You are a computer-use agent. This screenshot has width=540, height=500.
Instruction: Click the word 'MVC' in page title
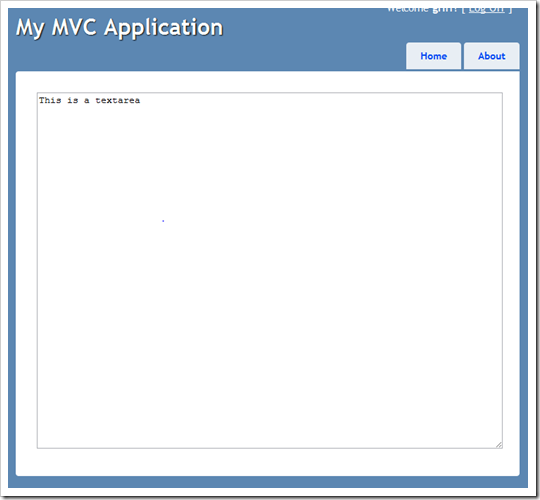coord(74,27)
